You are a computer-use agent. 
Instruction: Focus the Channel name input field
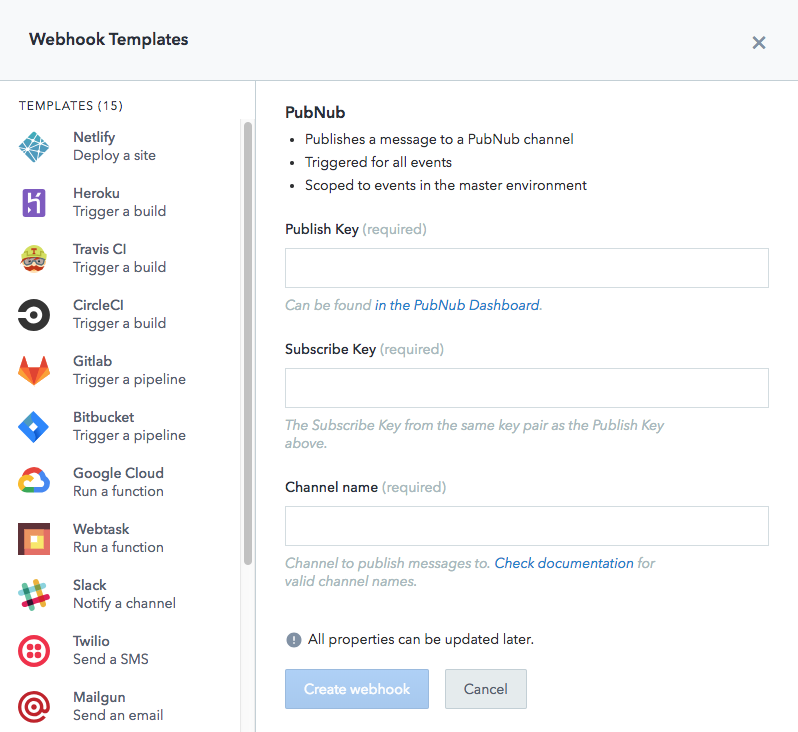(527, 526)
